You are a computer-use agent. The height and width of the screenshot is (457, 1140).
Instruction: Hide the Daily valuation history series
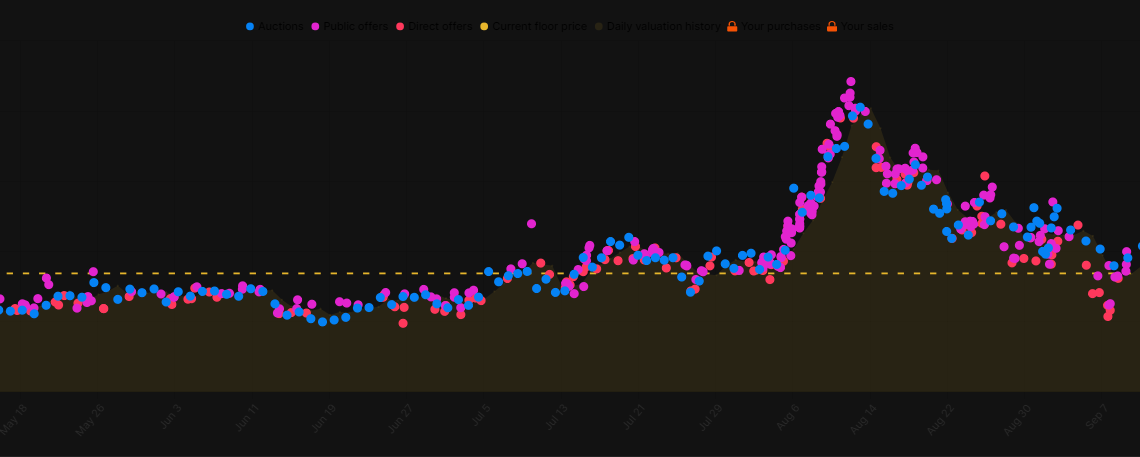[599, 27]
